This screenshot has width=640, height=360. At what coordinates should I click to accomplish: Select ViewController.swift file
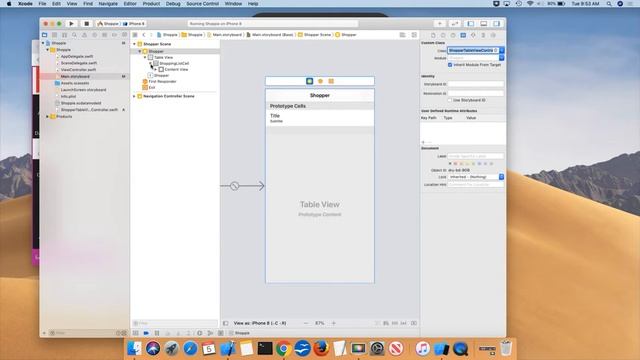click(x=78, y=70)
